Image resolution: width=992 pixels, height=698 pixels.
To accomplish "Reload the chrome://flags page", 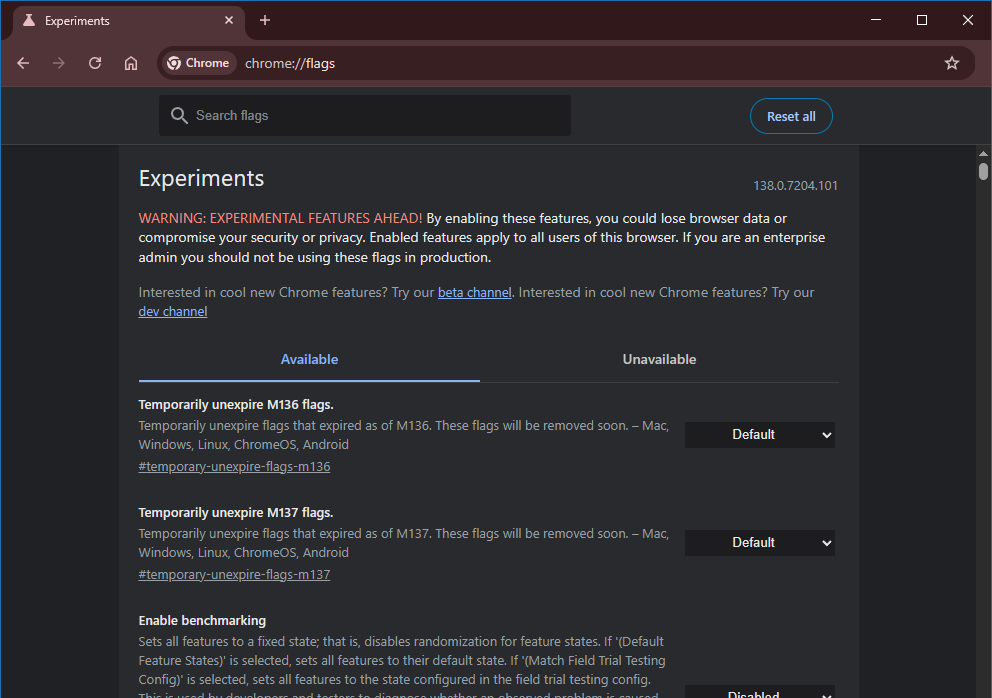I will [x=95, y=63].
